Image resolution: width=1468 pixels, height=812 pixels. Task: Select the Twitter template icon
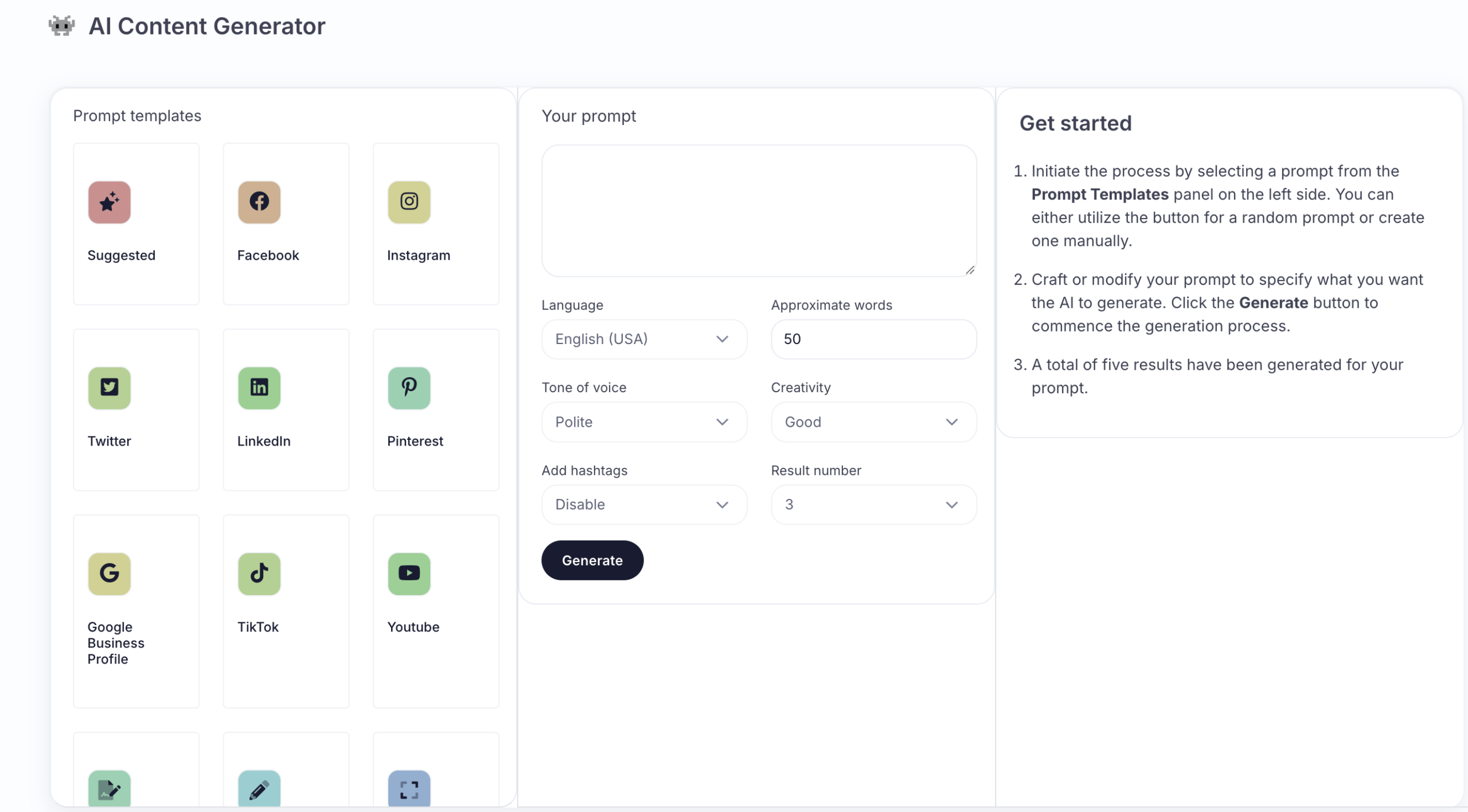pyautogui.click(x=110, y=388)
